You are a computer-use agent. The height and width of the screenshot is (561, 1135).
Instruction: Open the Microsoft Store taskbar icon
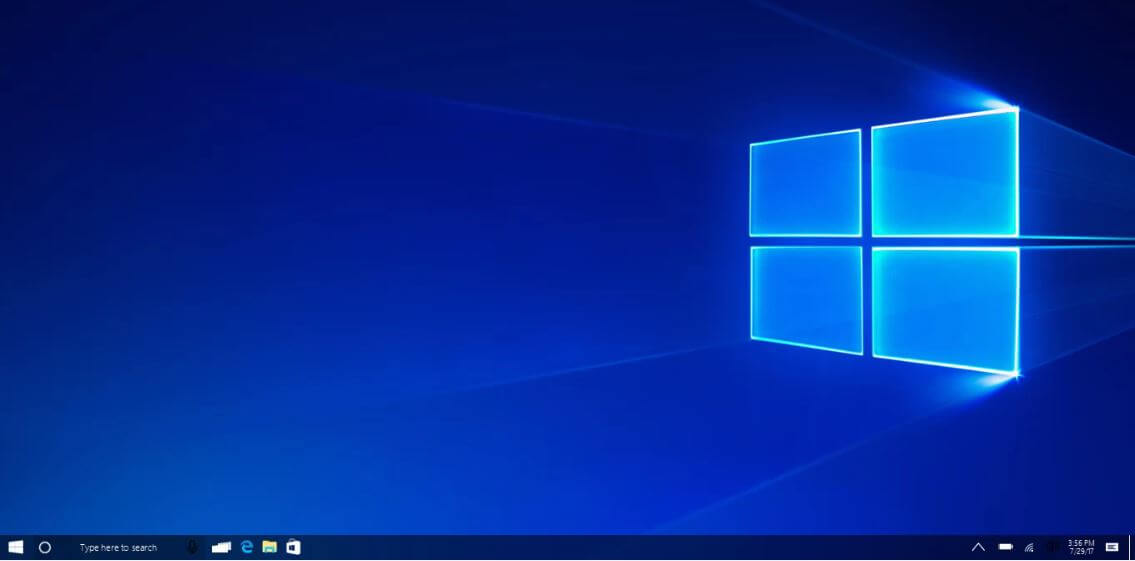(293, 547)
